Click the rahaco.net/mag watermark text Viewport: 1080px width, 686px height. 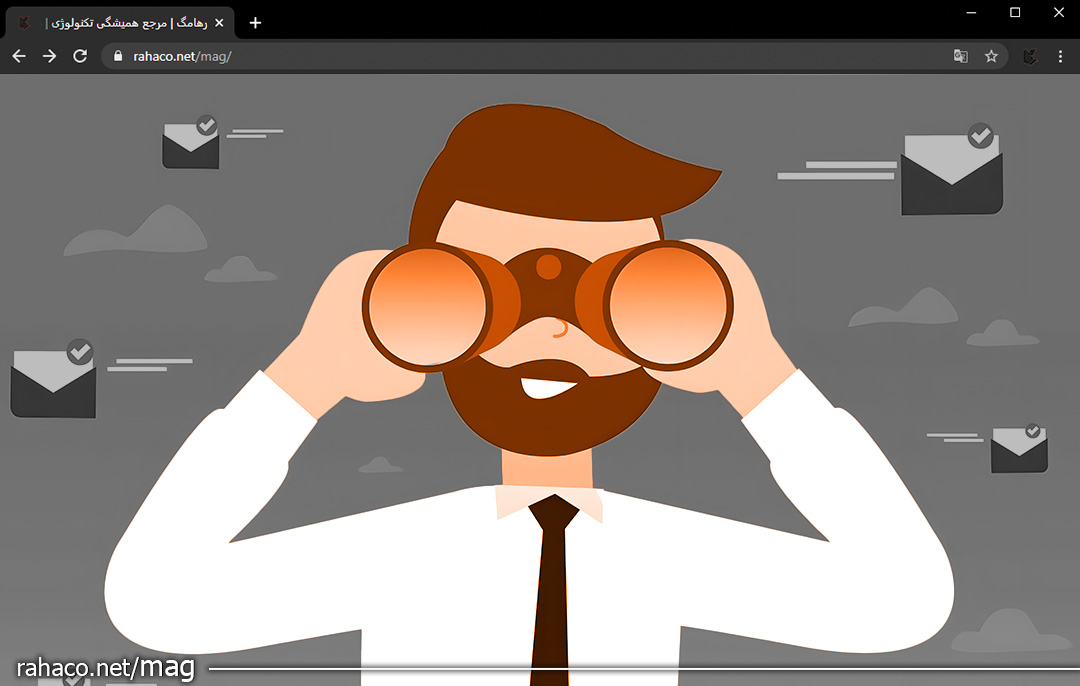point(105,667)
